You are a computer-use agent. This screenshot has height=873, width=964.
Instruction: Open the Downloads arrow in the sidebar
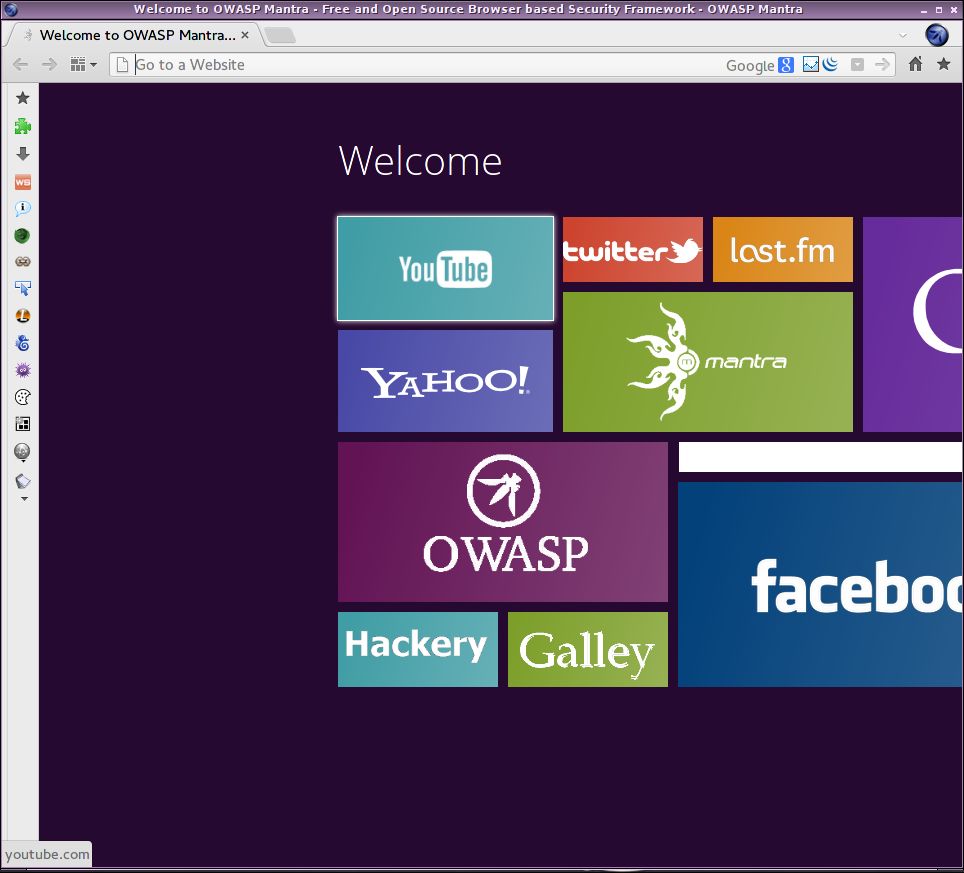click(23, 154)
